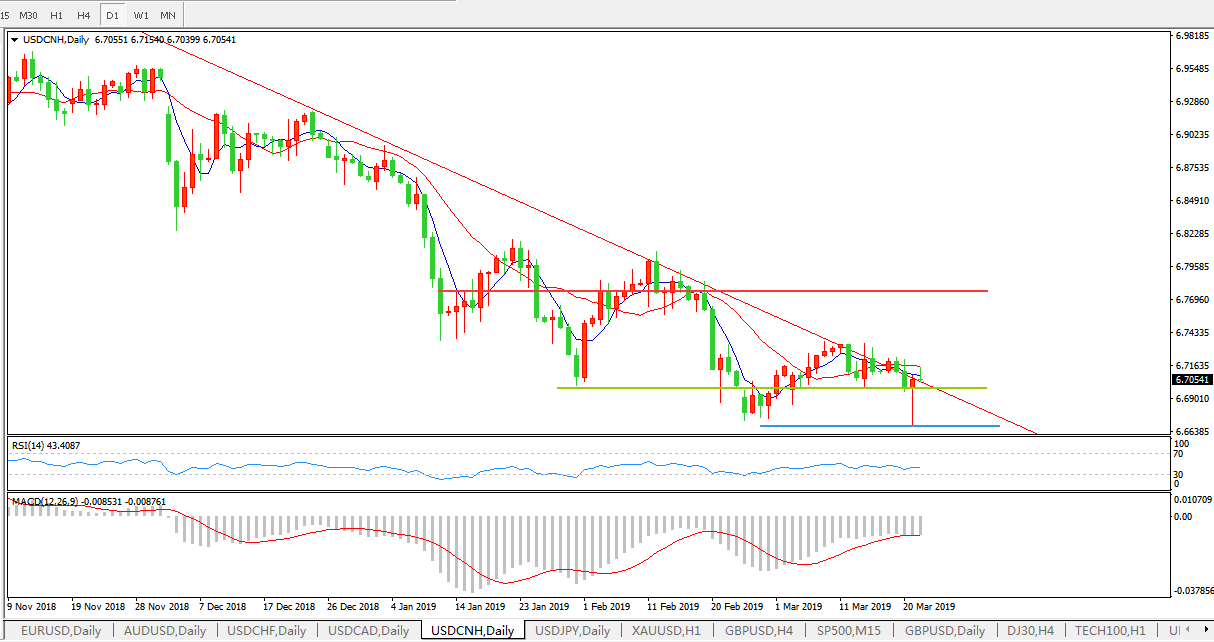Click the D1 daily timeframe button
Screen dimensions: 1214x642
113,15
